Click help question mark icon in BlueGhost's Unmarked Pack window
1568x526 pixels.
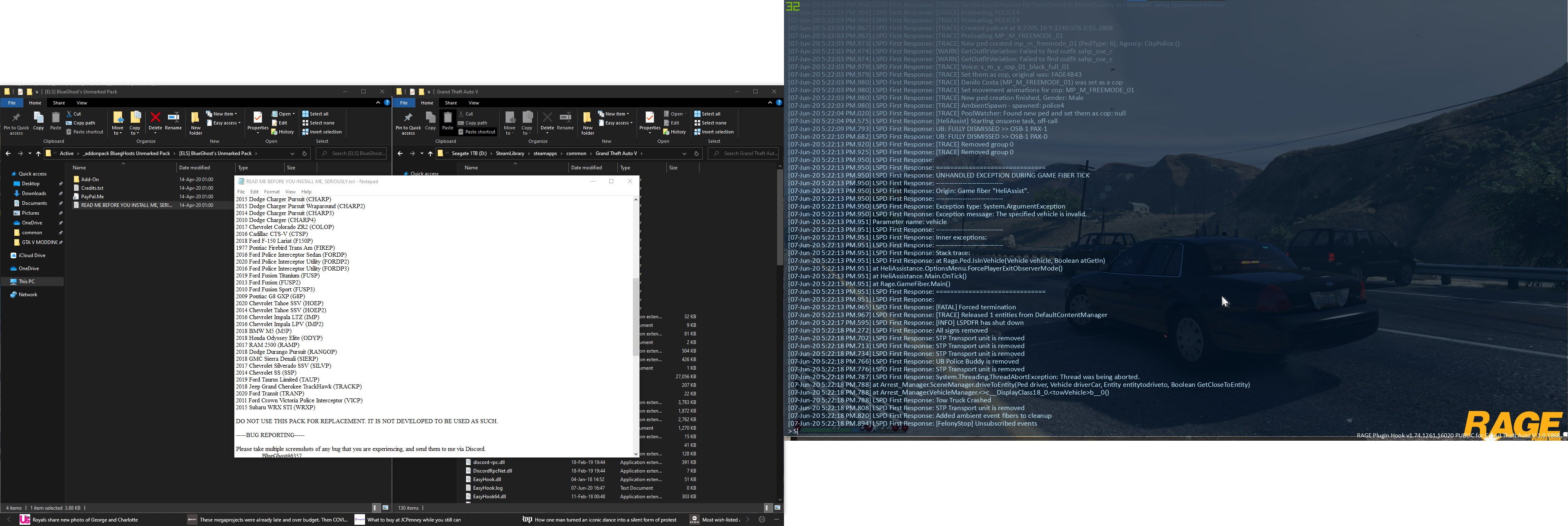(387, 103)
